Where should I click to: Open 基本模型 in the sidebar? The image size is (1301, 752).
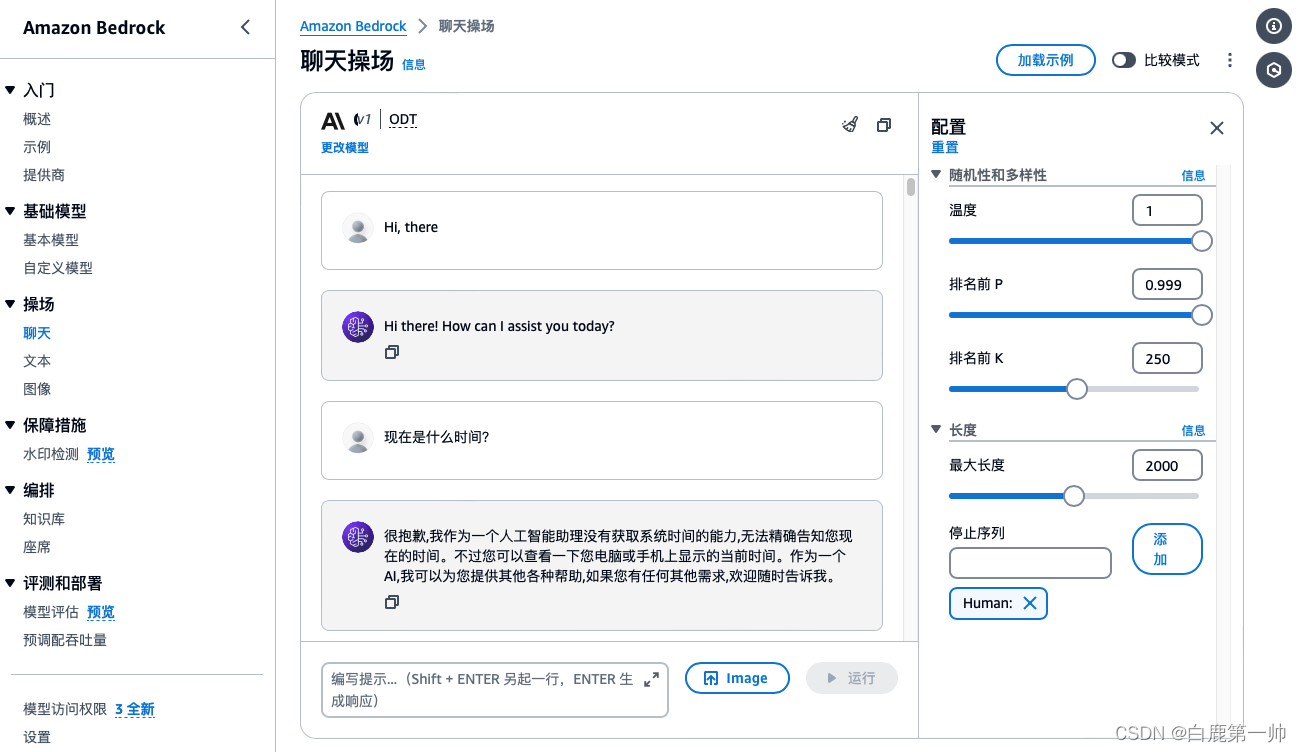coord(51,240)
